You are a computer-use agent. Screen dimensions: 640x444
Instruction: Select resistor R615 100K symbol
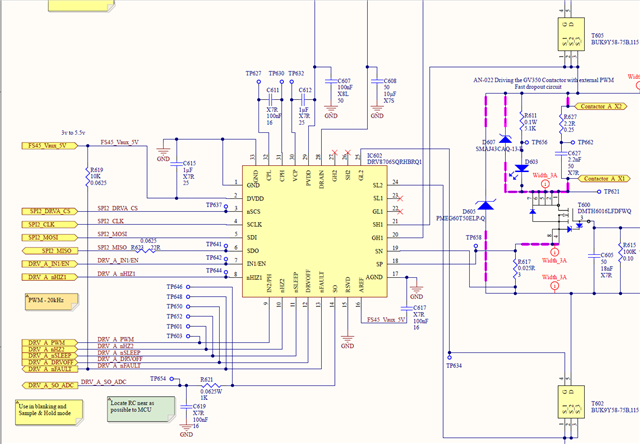[x=620, y=252]
